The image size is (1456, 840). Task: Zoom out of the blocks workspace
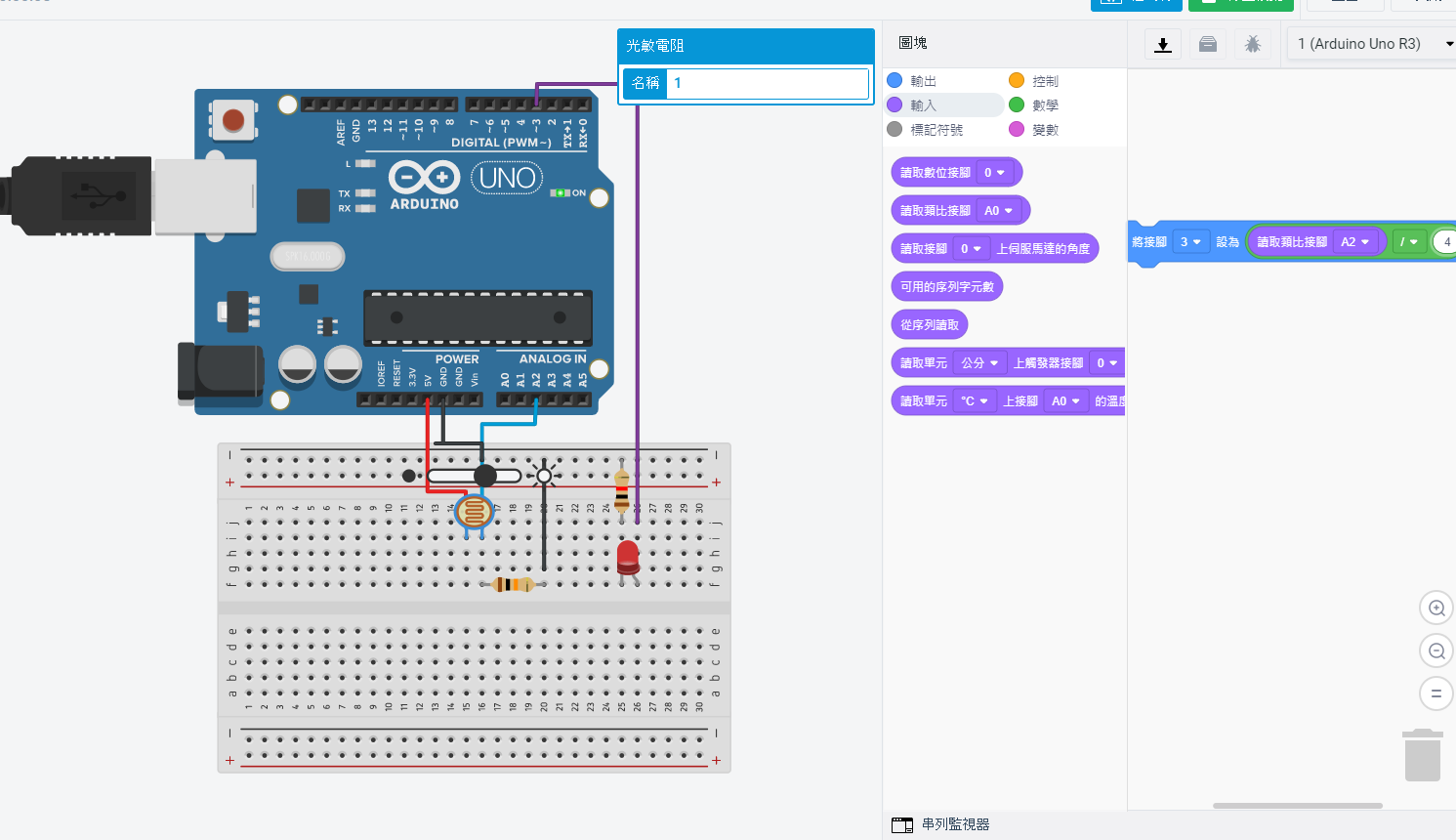click(x=1436, y=651)
